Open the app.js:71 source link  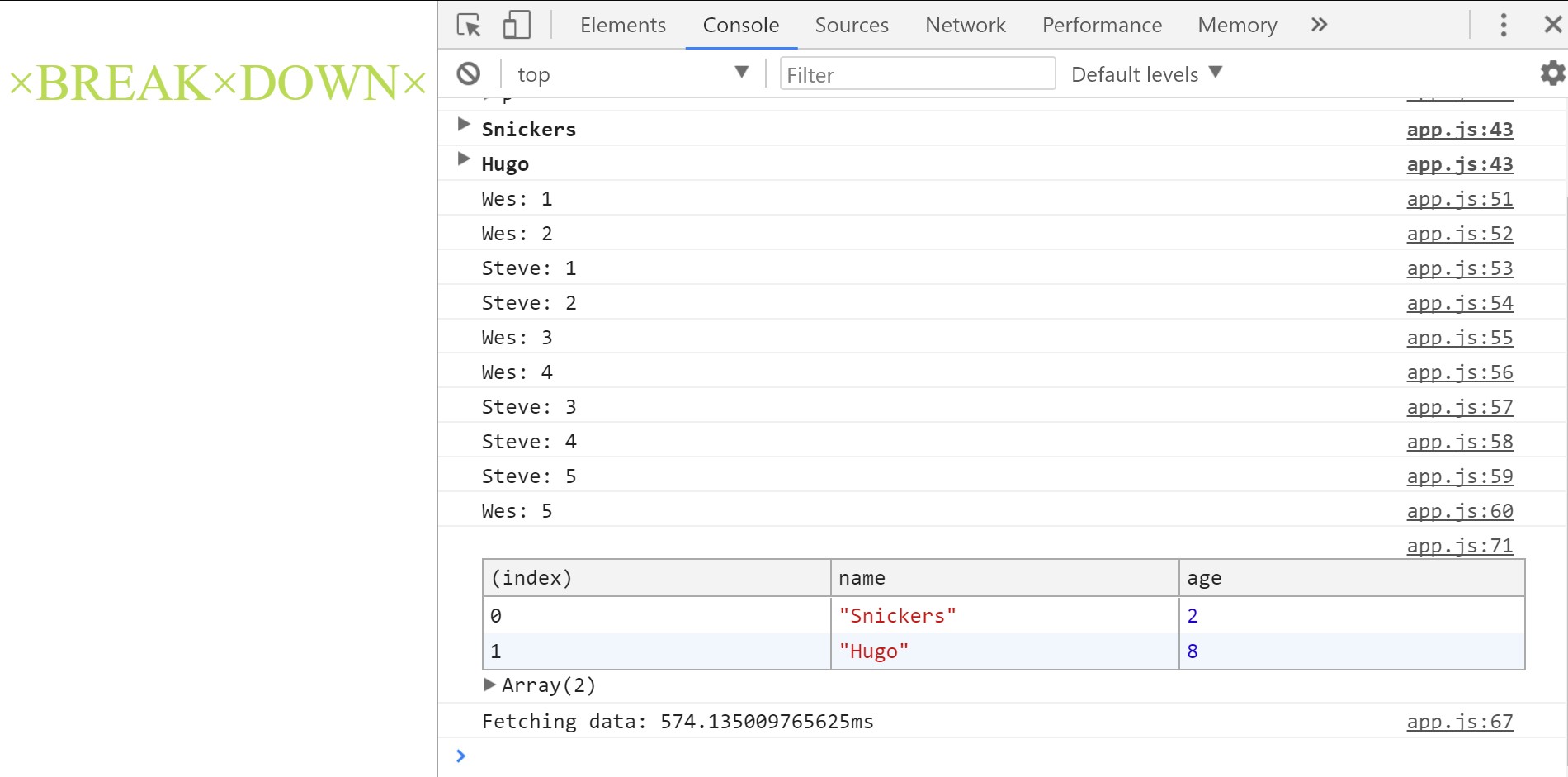[1460, 546]
